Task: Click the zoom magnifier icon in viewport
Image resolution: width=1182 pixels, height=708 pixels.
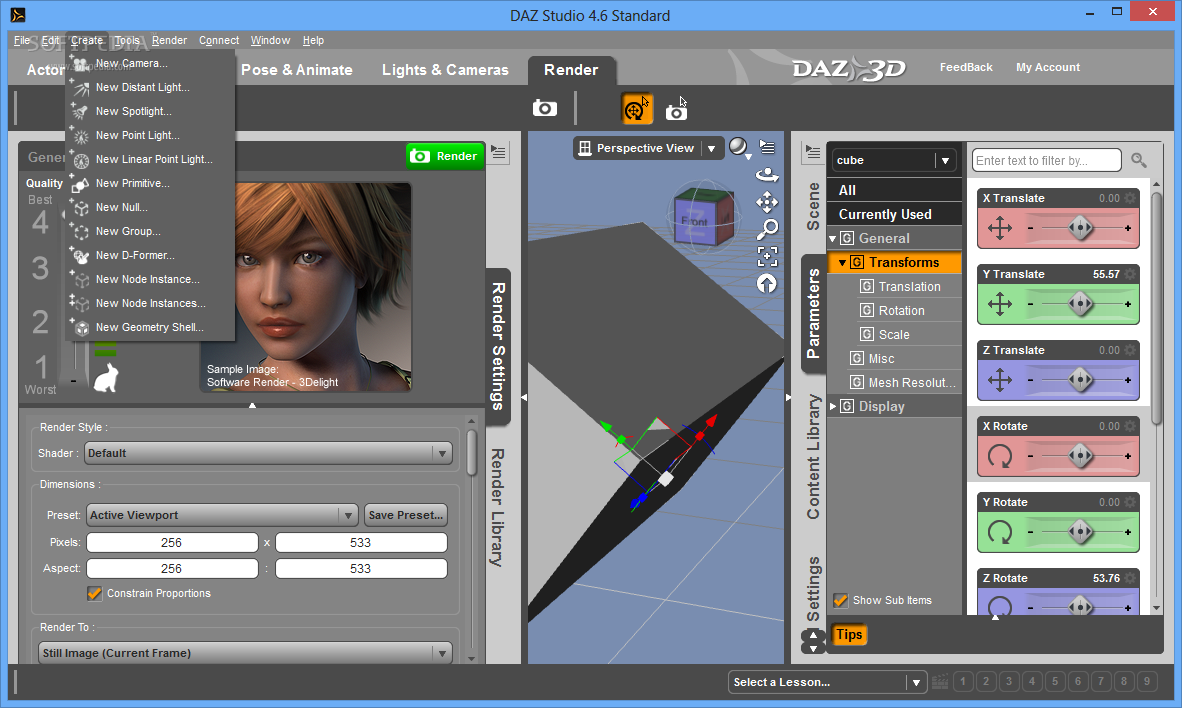Action: coord(767,228)
